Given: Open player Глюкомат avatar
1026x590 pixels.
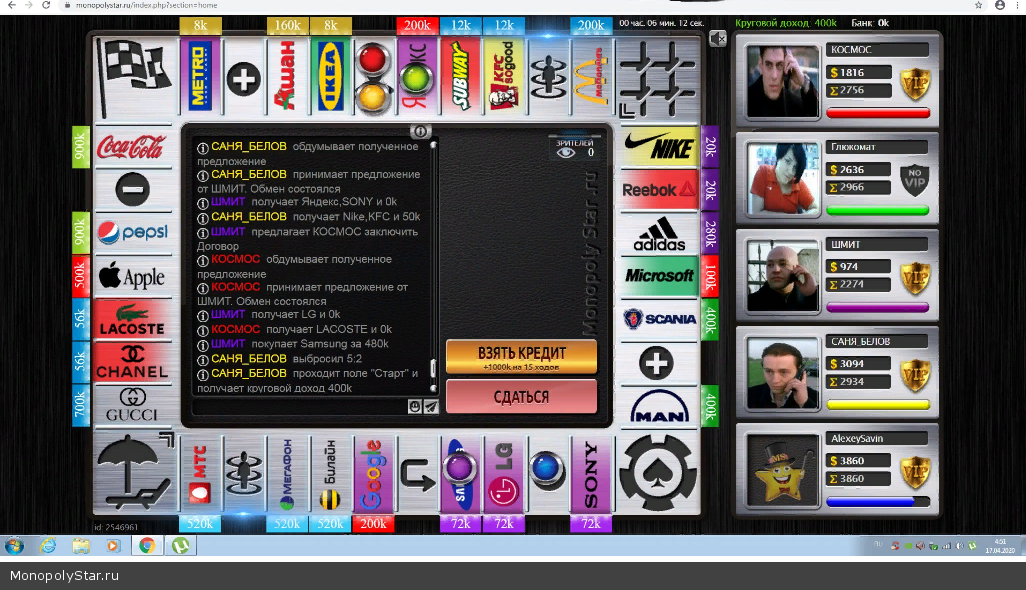Looking at the screenshot, I should pos(782,179).
